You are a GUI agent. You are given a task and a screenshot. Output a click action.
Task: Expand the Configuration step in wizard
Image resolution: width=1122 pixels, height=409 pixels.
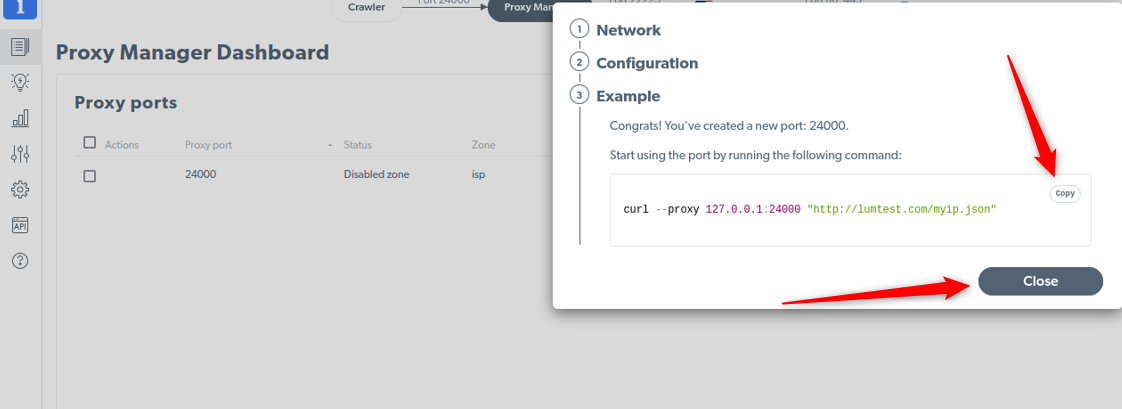646,63
